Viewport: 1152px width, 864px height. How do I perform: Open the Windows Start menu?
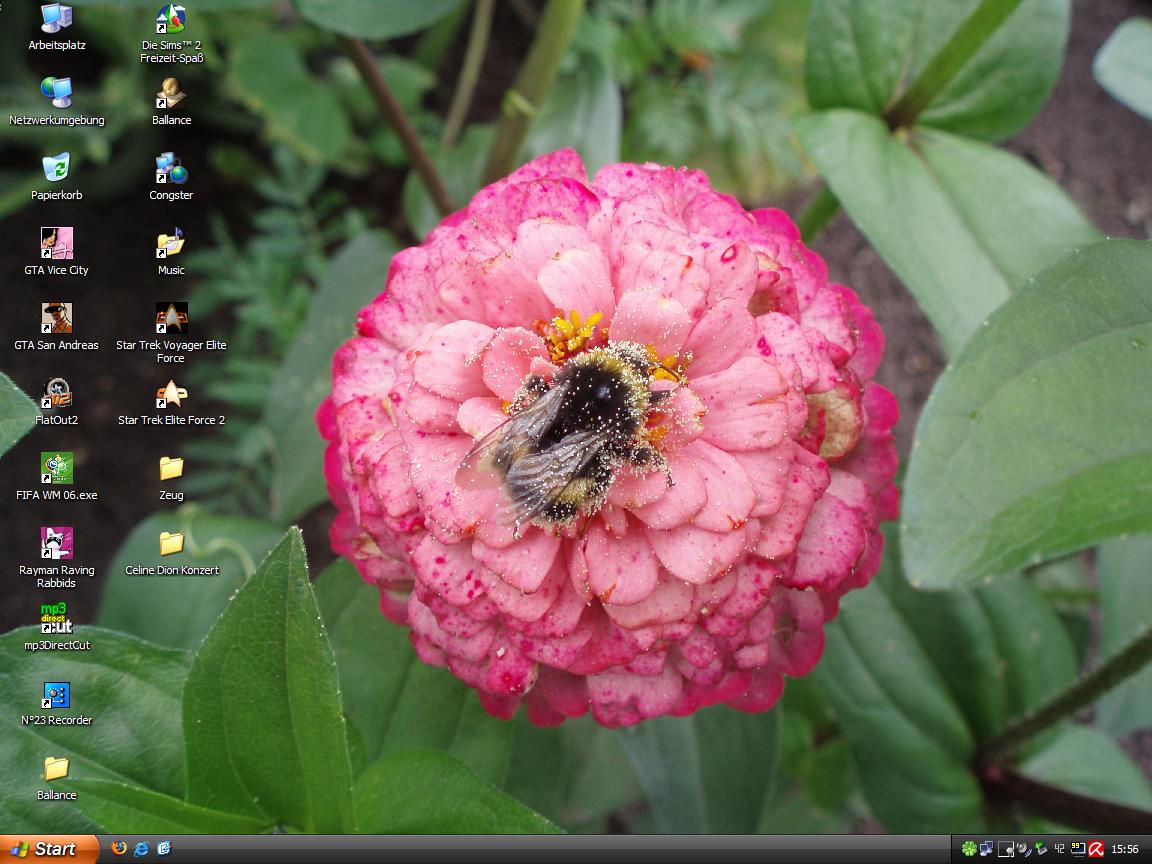[48, 849]
